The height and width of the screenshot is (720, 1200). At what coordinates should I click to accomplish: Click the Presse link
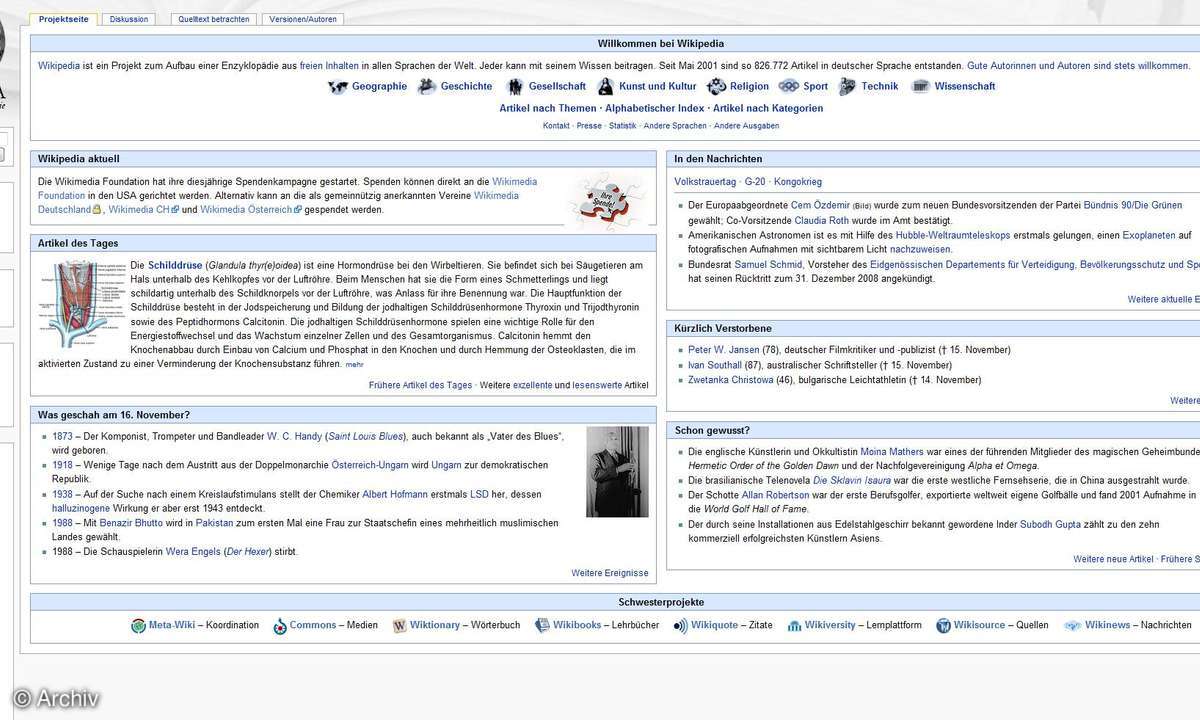pos(589,126)
